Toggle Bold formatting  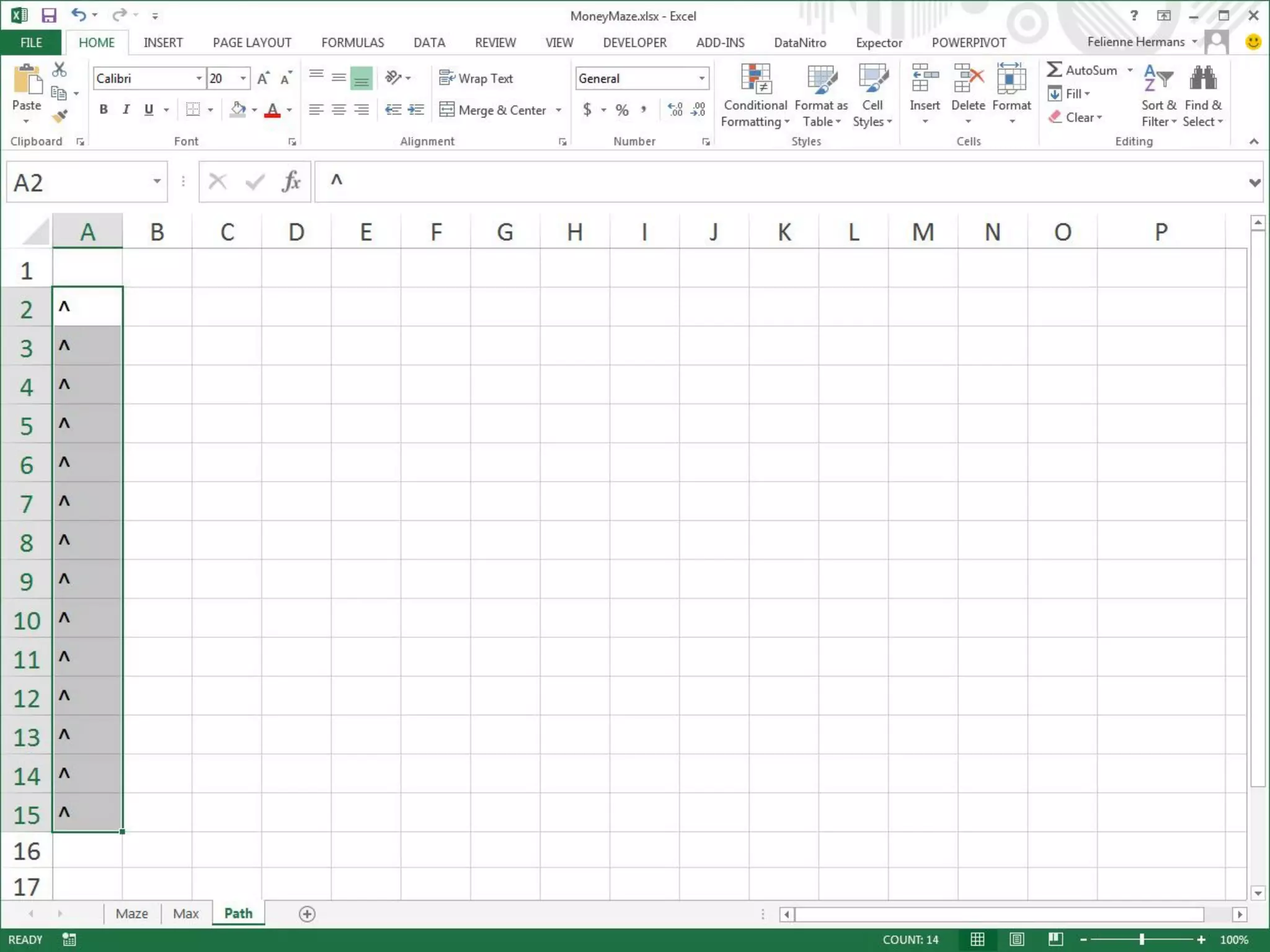pyautogui.click(x=104, y=110)
